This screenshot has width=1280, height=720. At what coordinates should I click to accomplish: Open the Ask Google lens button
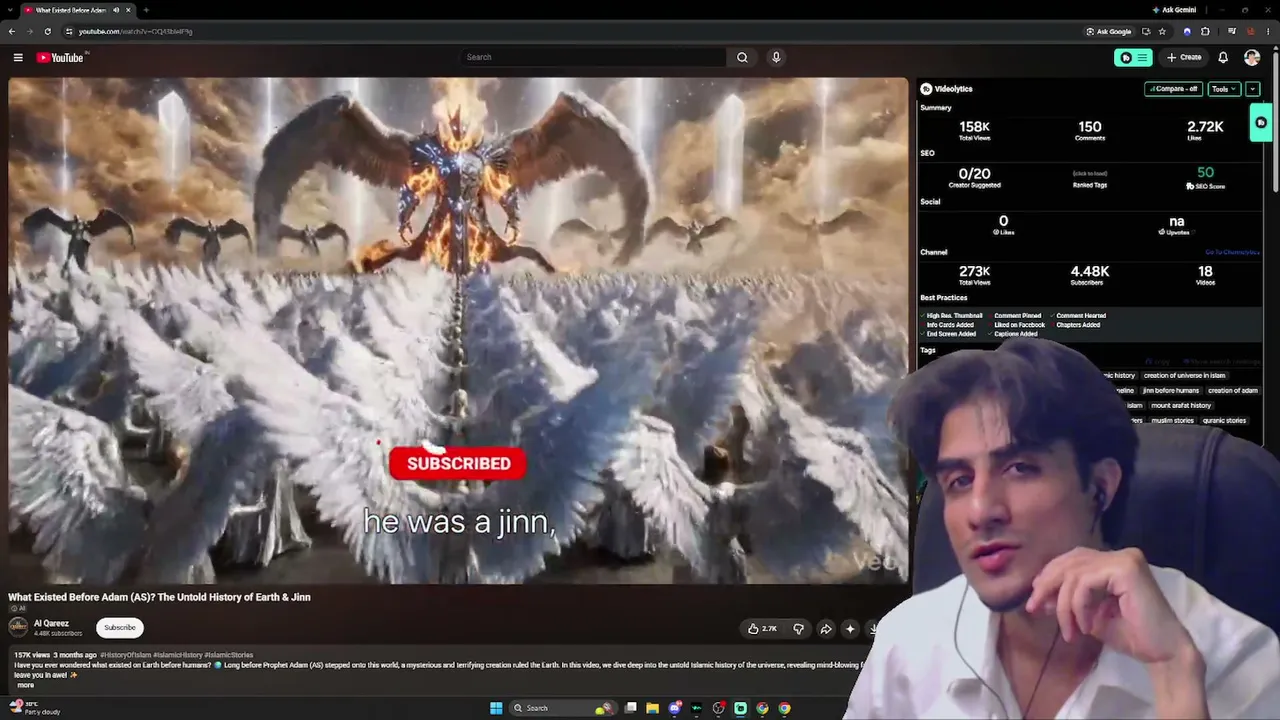click(1109, 31)
